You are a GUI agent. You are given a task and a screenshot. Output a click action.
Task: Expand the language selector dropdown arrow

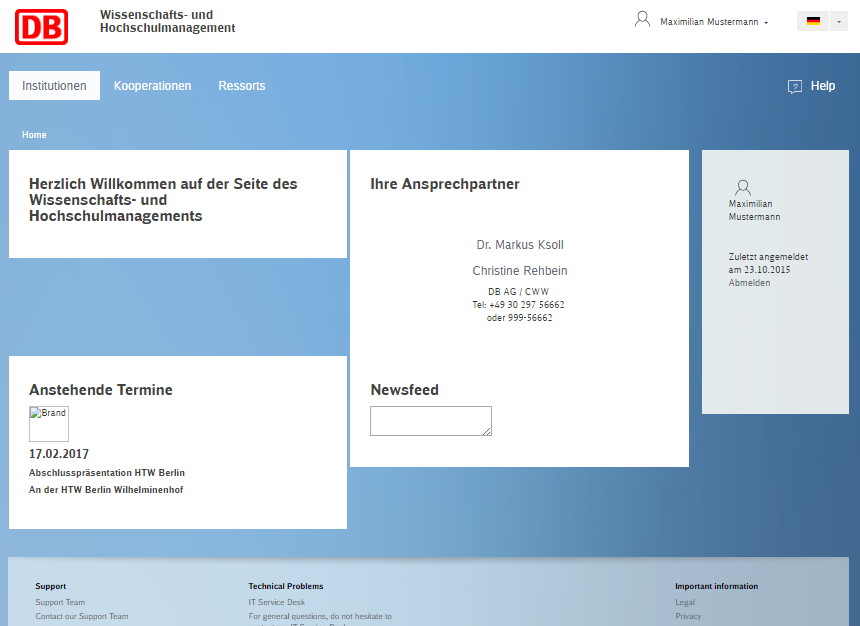click(x=838, y=21)
